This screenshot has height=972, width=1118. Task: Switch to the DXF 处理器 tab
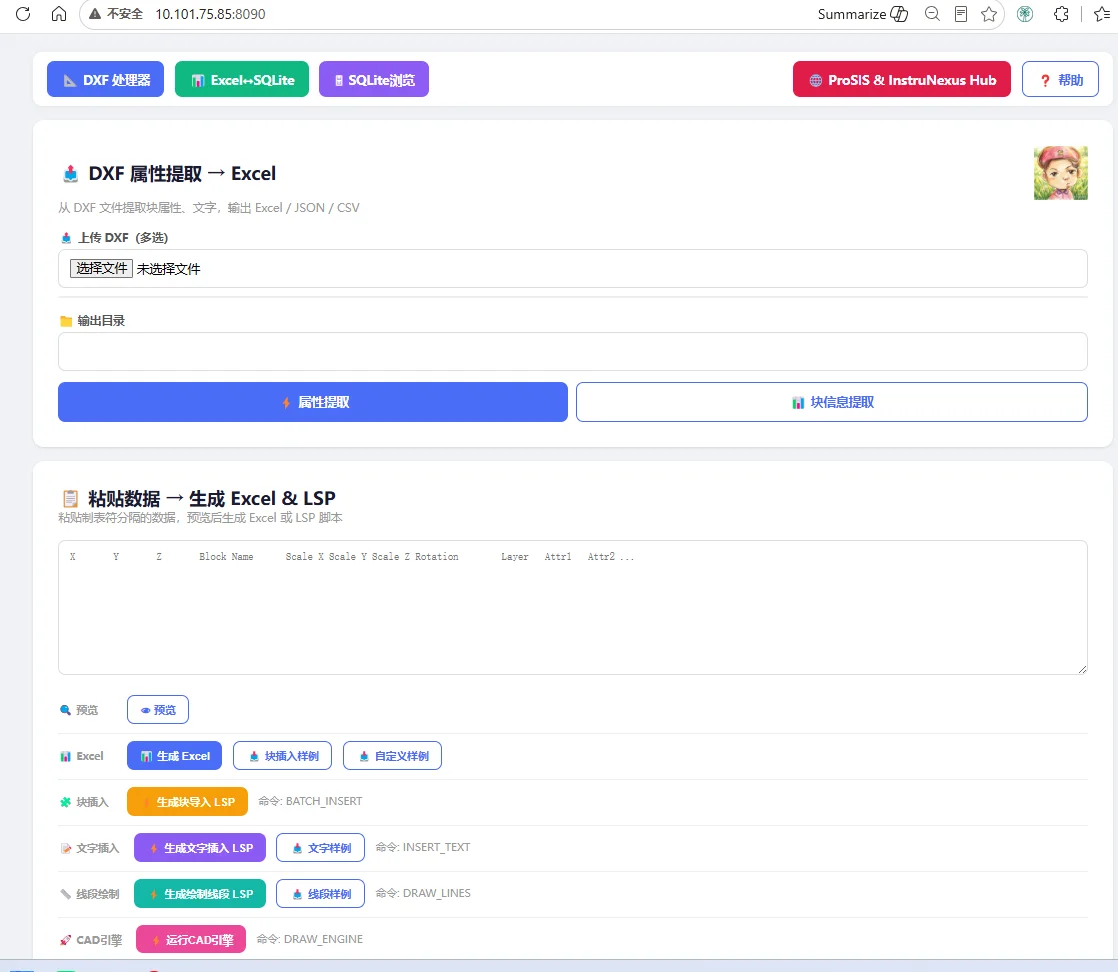106,79
